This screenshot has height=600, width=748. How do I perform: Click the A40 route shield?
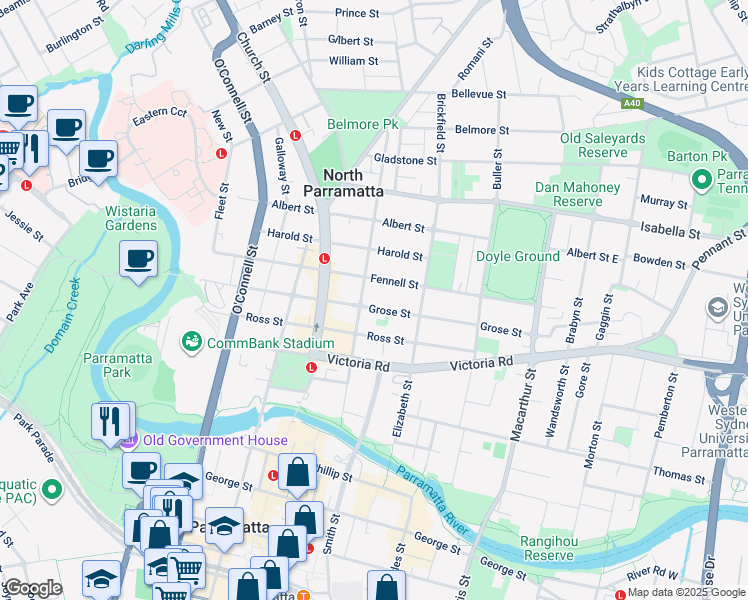coord(630,102)
